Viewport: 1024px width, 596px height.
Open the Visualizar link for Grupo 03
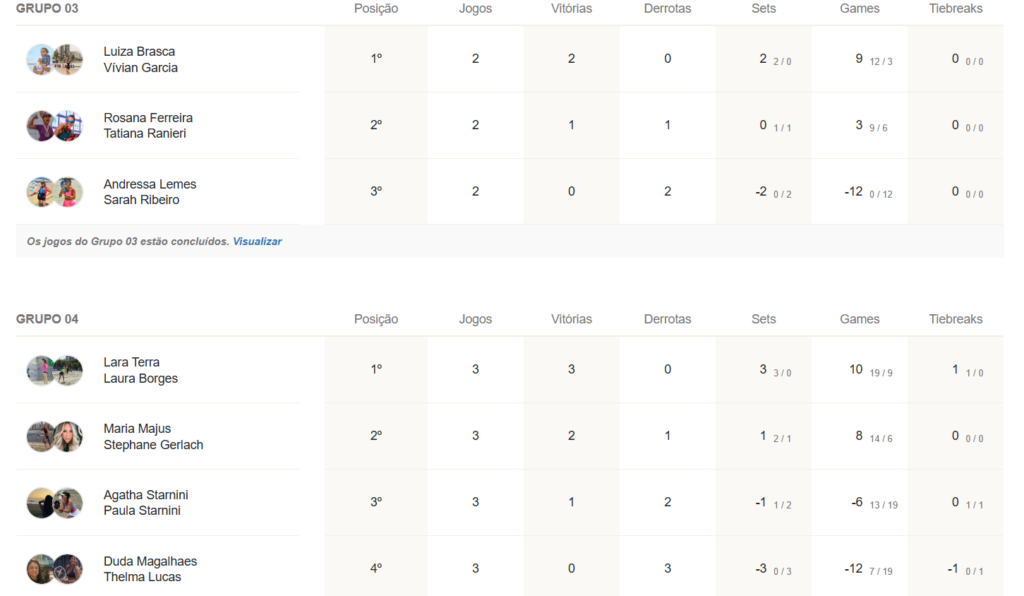[257, 241]
